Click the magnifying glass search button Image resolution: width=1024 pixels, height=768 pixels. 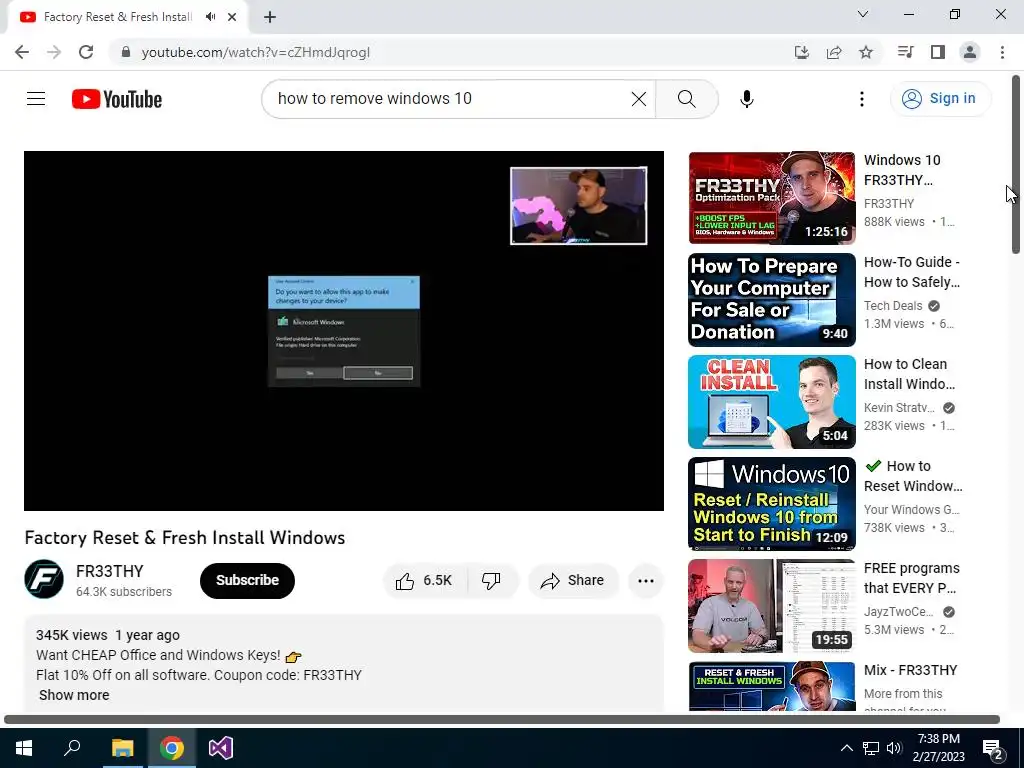[x=686, y=99]
